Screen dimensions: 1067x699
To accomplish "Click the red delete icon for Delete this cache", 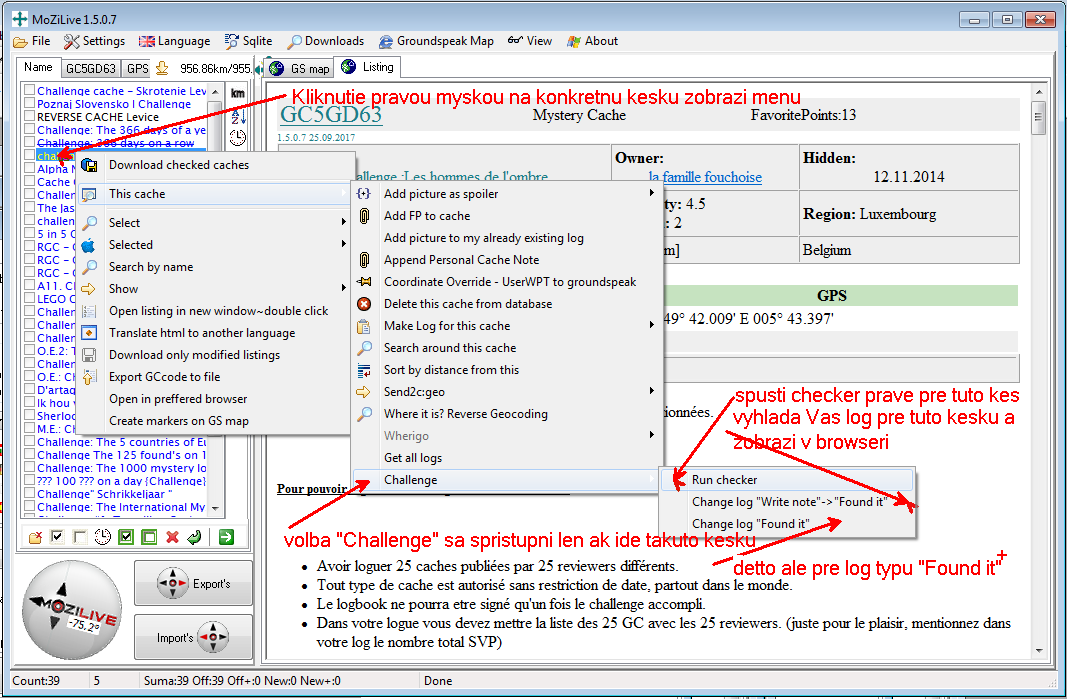I will click(x=364, y=304).
